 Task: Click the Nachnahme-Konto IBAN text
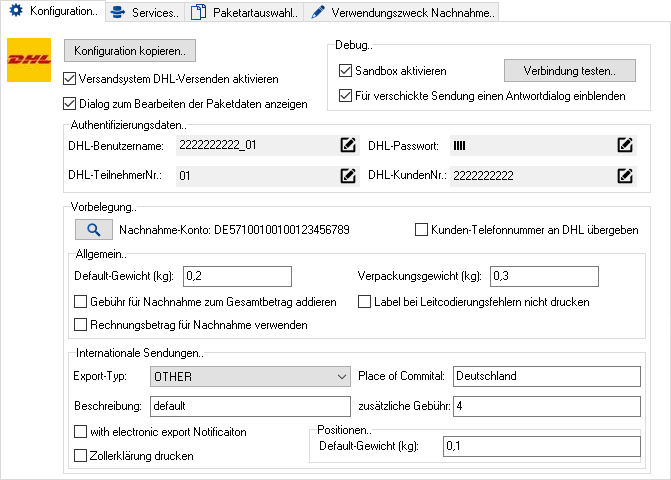(x=282, y=230)
